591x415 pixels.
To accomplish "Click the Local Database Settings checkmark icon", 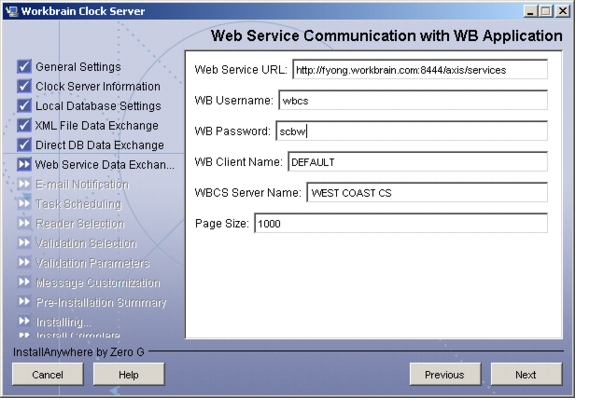I will coord(24,106).
